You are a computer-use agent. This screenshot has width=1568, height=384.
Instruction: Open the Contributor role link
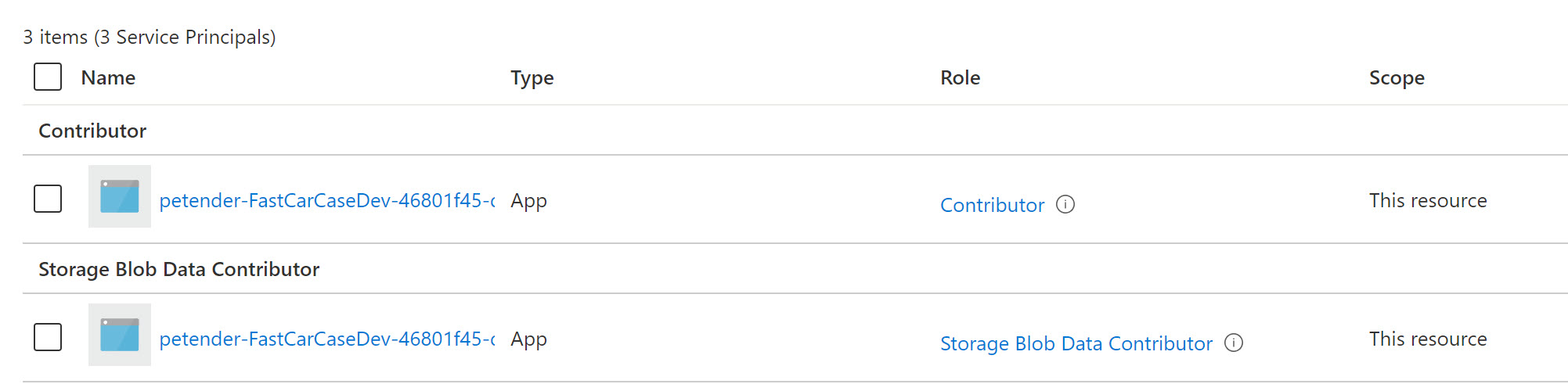pos(992,205)
